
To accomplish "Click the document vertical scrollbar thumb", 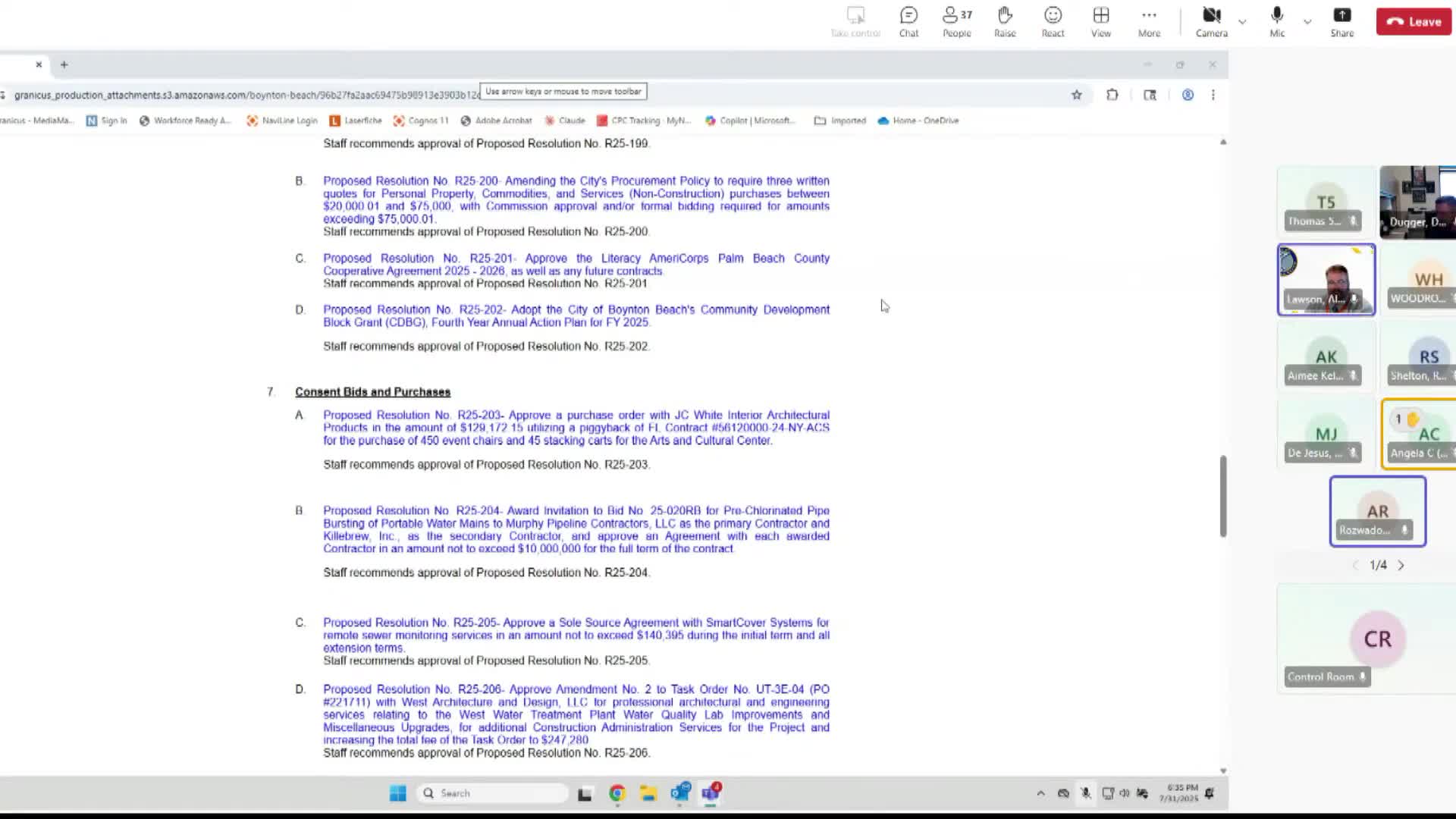I will pyautogui.click(x=1222, y=497).
